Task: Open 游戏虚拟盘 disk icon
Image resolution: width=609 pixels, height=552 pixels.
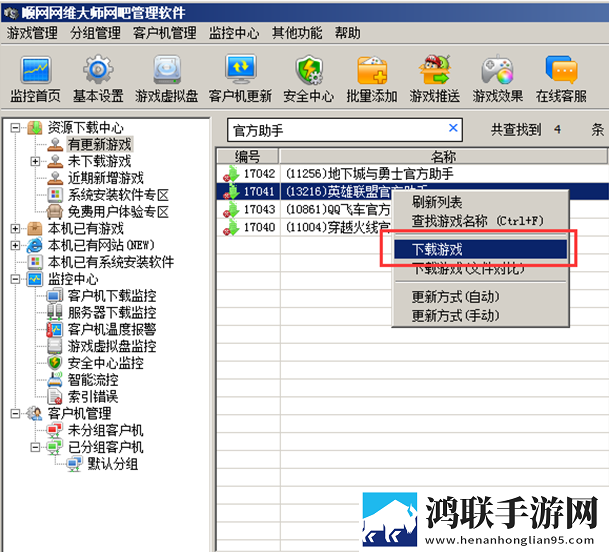Action: (x=167, y=70)
